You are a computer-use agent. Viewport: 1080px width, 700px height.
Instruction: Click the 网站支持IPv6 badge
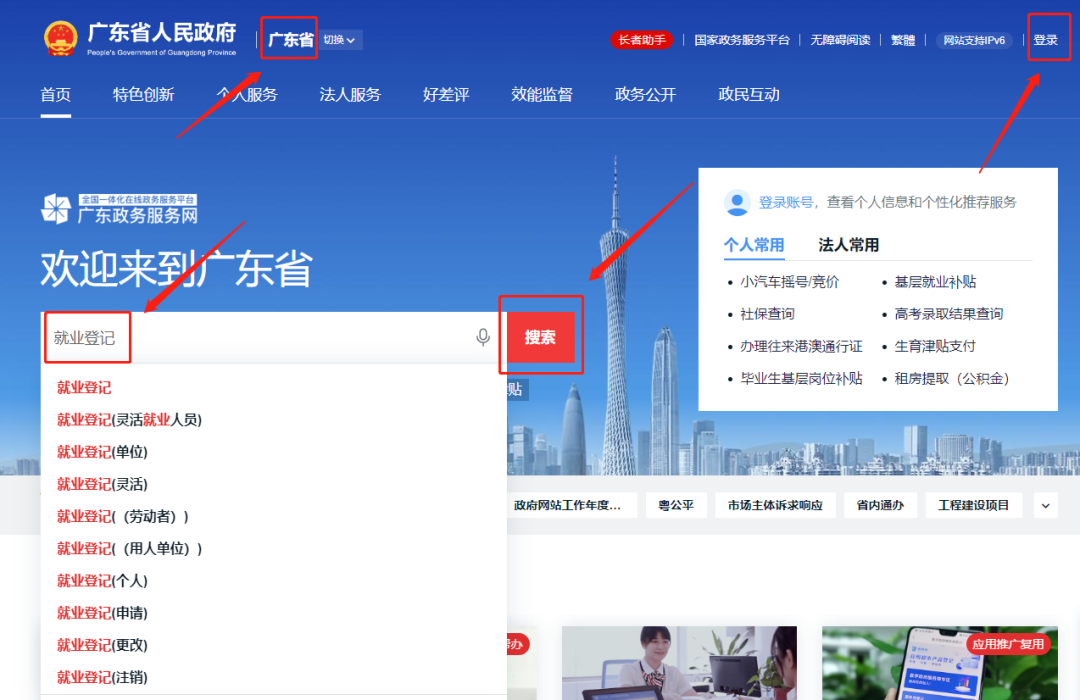point(974,40)
